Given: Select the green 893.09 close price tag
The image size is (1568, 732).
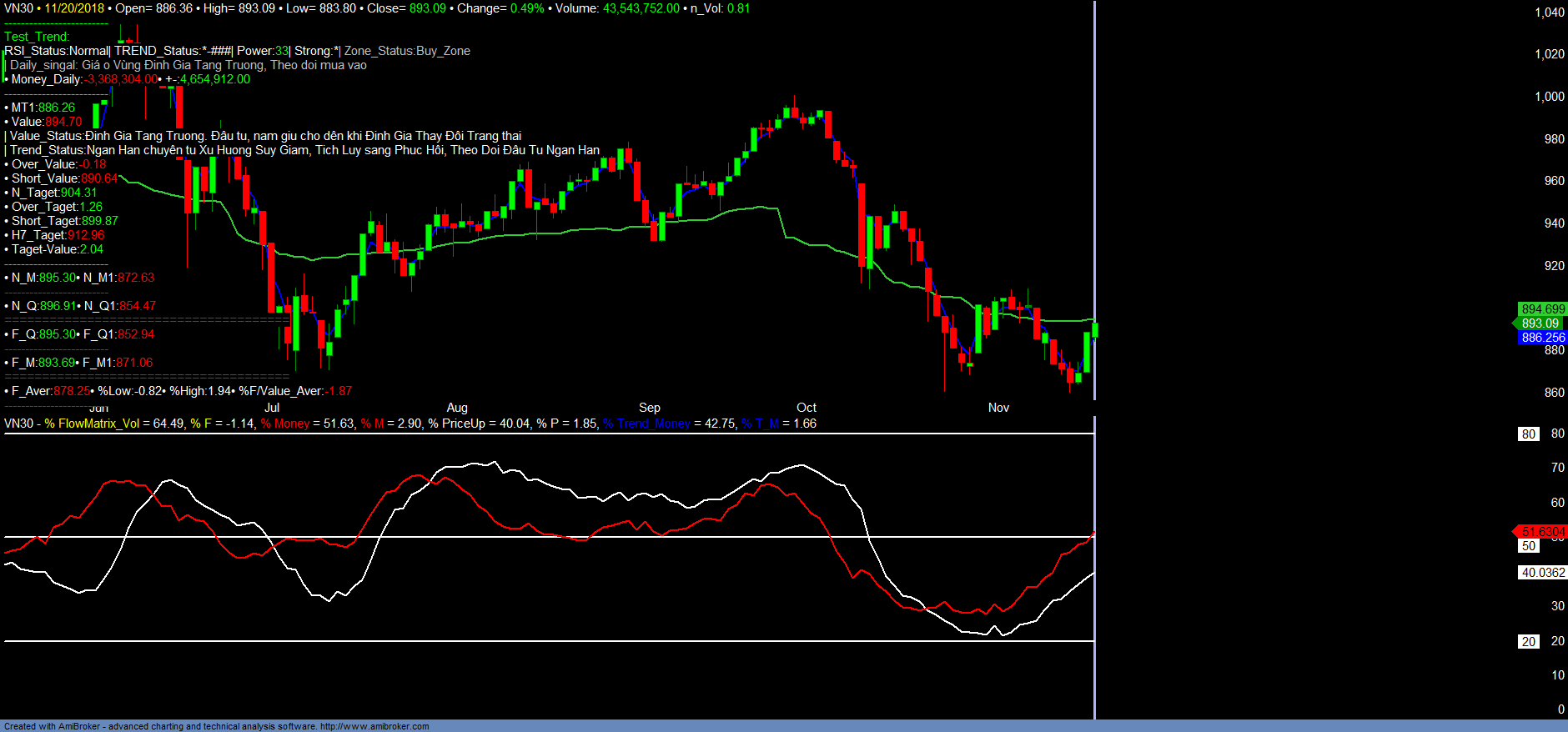Looking at the screenshot, I should coord(1540,323).
